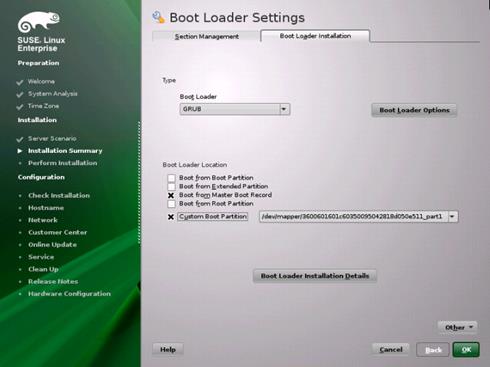Click the Boot Loader Settings title text
Image resolution: width=490 pixels, height=367 pixels.
pos(237,17)
